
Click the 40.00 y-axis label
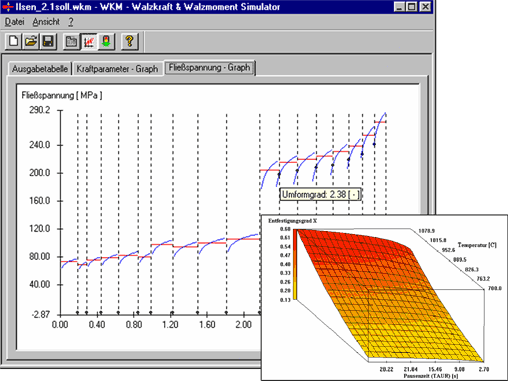(x=39, y=285)
